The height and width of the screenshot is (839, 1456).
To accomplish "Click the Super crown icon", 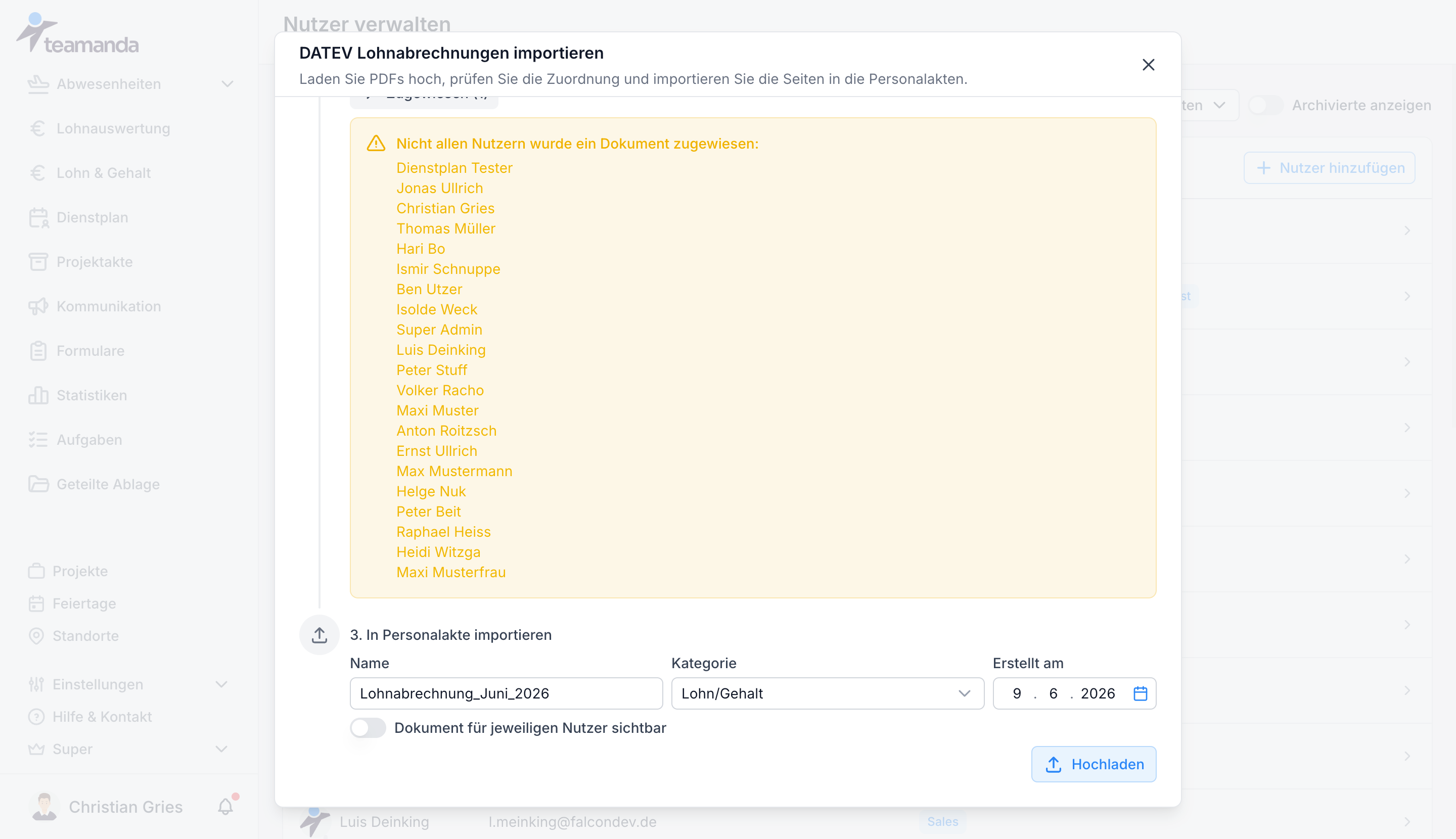I will (x=36, y=749).
